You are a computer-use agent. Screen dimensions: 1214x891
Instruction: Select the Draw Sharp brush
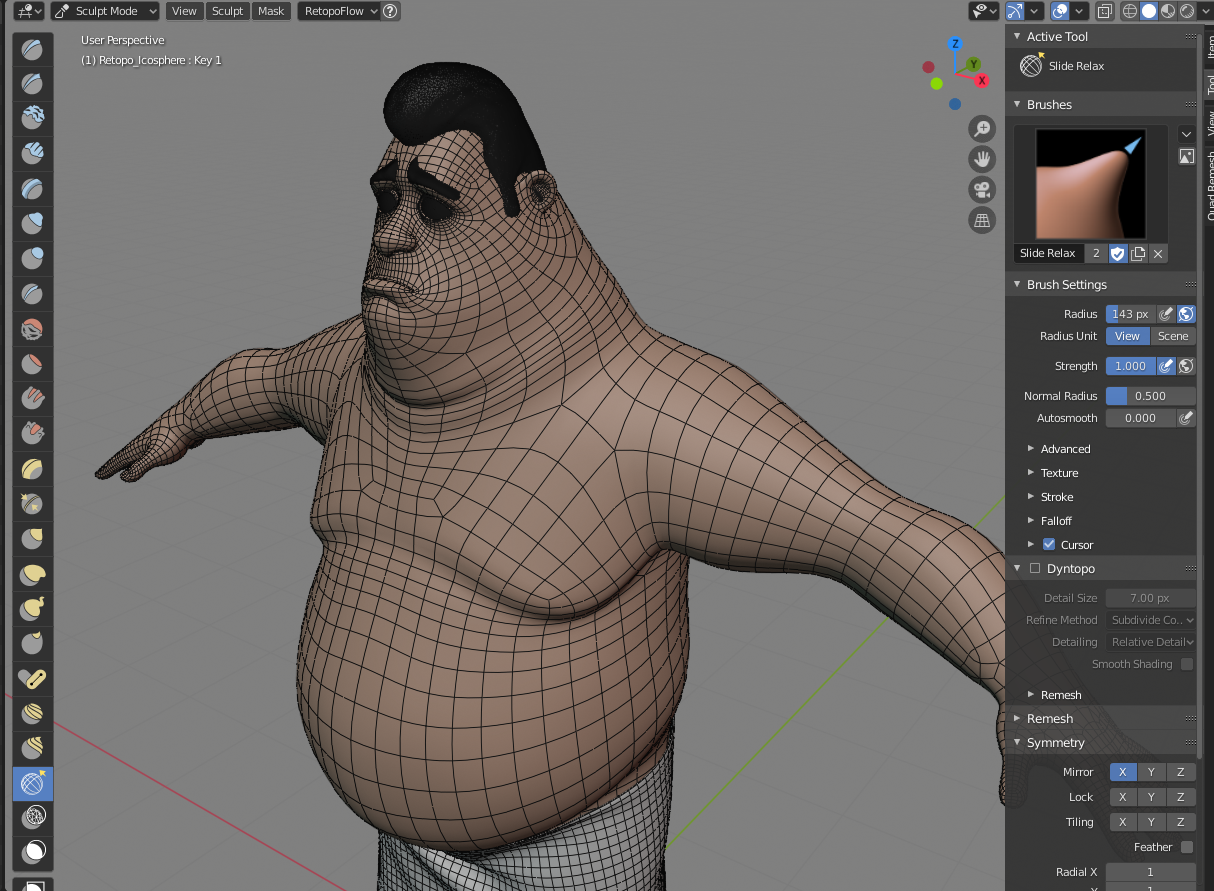[x=33, y=84]
